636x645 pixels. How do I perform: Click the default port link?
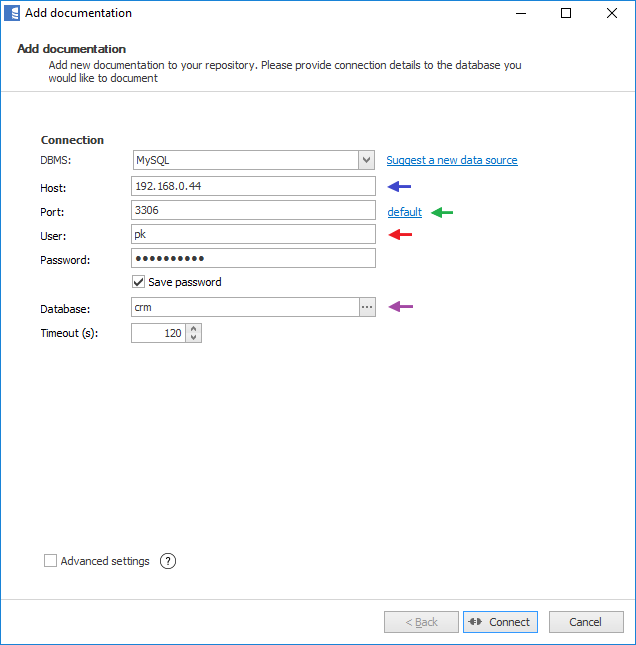(x=405, y=212)
